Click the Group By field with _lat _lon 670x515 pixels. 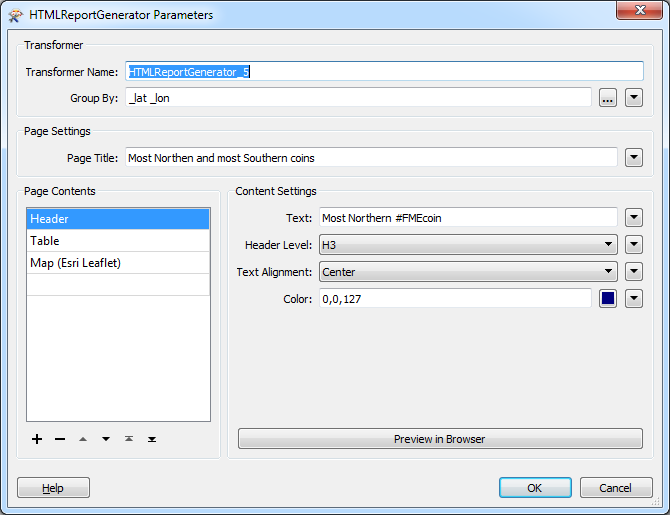359,98
